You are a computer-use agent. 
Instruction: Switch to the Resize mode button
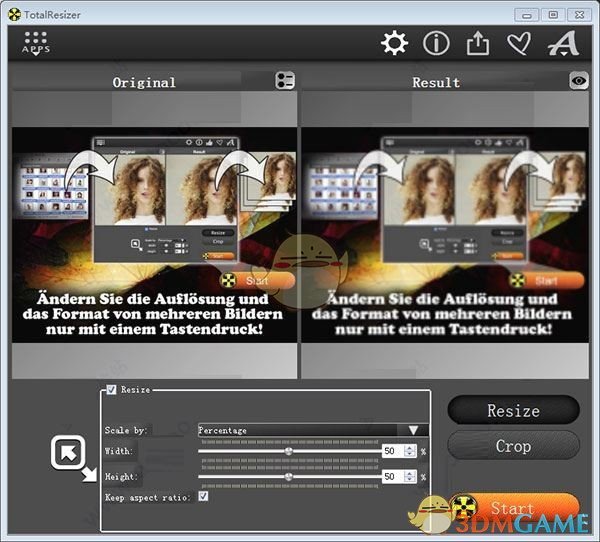click(513, 410)
